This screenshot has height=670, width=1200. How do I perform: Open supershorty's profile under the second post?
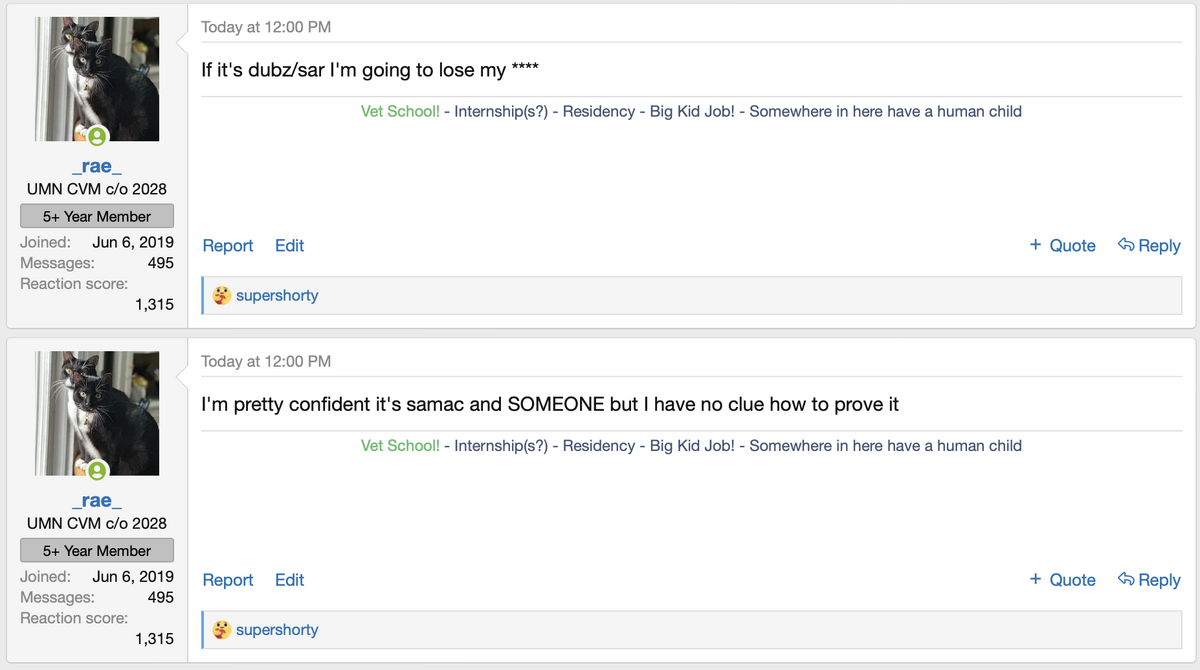click(277, 630)
